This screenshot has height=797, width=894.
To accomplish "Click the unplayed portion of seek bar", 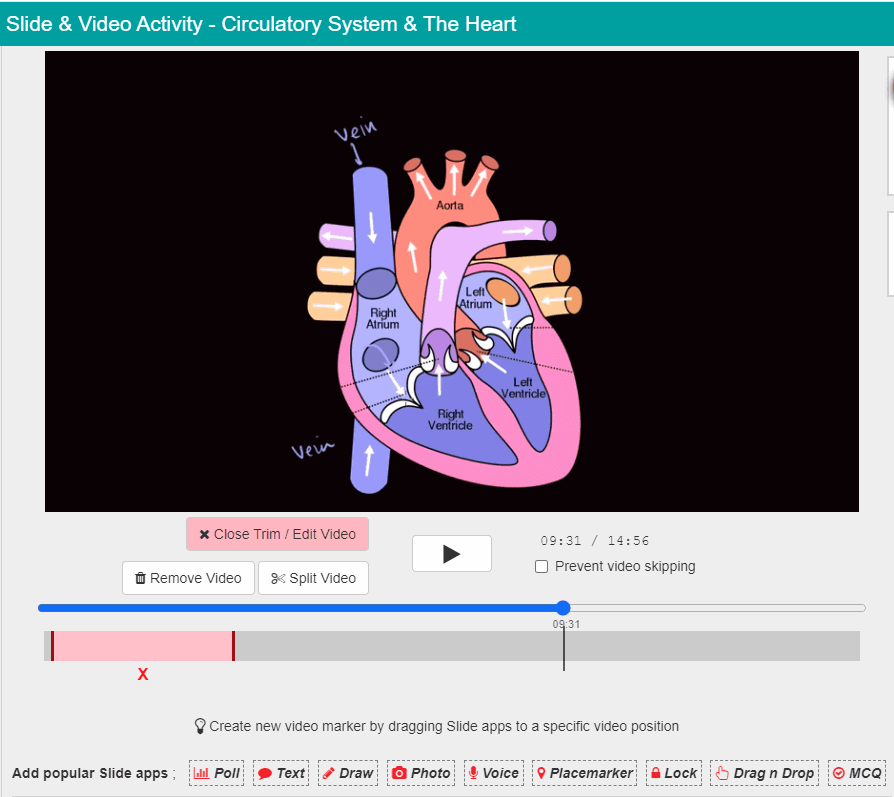I will click(717, 608).
